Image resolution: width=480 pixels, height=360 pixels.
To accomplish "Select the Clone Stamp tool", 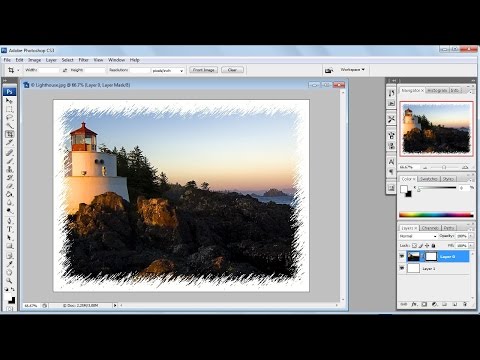I will click(9, 169).
